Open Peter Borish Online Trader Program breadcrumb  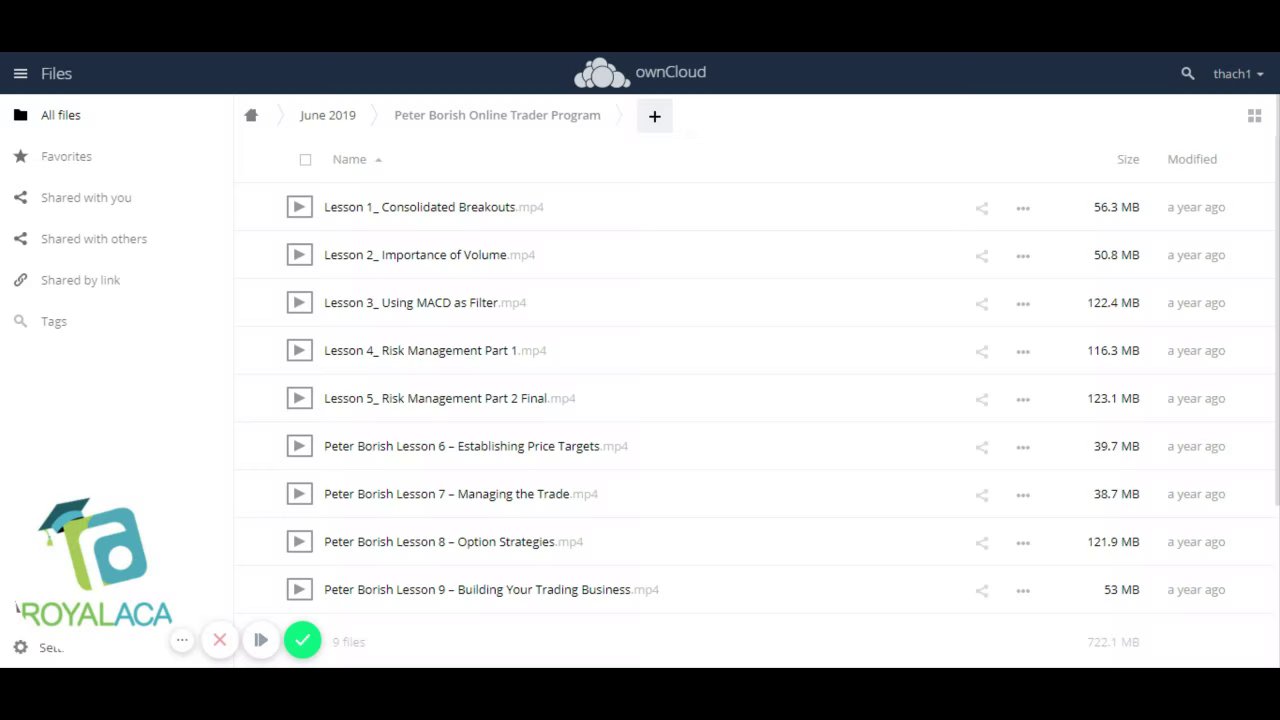(497, 115)
